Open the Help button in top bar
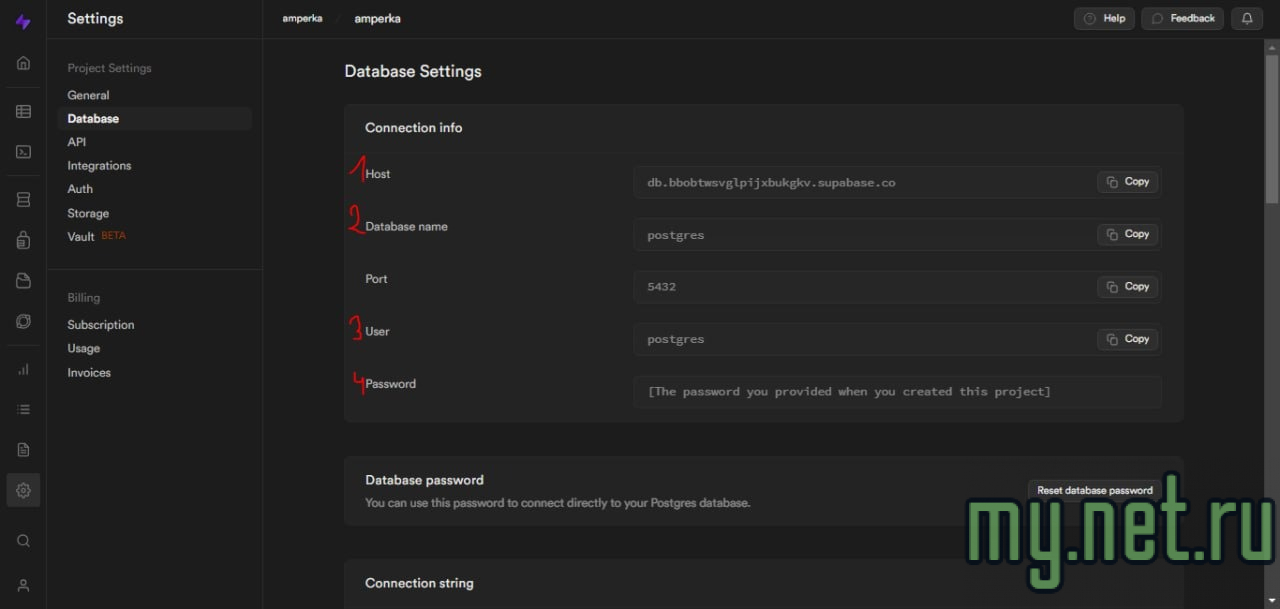This screenshot has height=609, width=1280. [1104, 18]
